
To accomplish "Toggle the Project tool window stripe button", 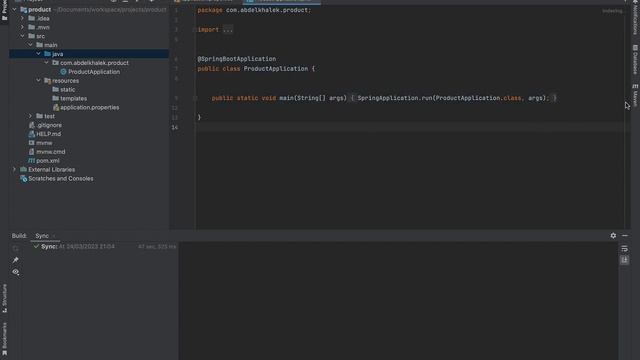I will 4,10.
